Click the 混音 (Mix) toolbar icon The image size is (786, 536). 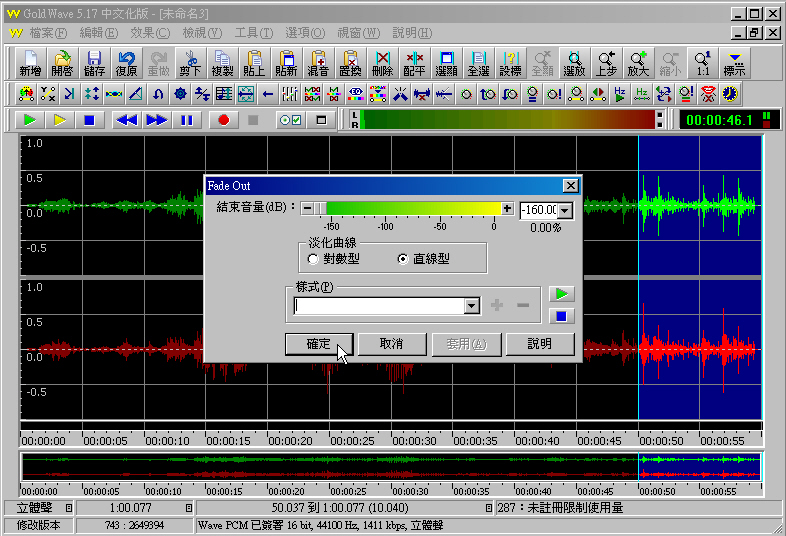[318, 63]
